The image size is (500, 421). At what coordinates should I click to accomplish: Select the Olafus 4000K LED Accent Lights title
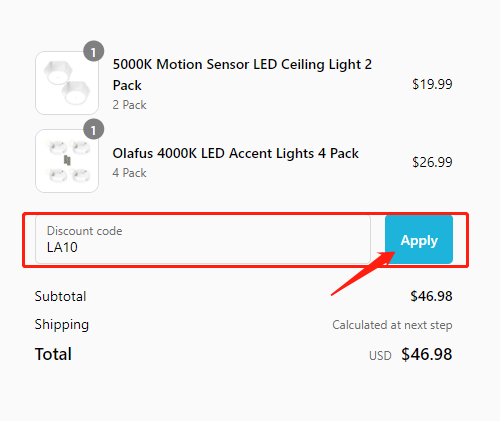[235, 153]
